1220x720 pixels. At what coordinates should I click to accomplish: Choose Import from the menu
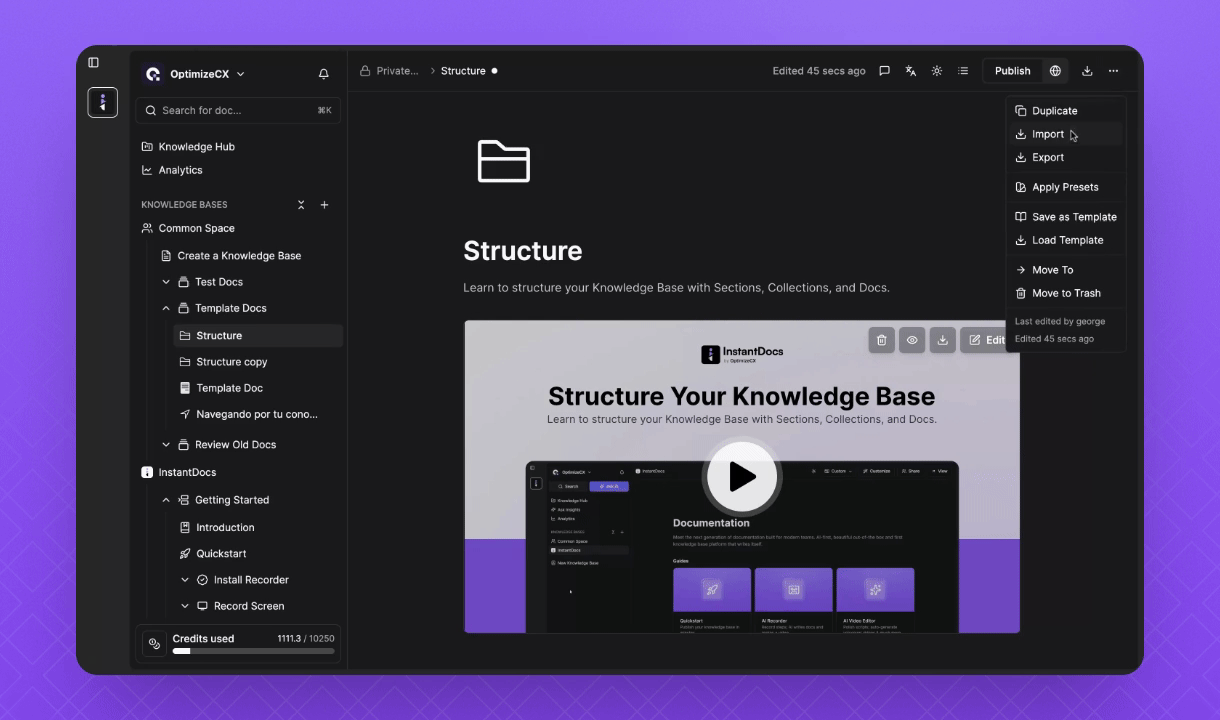click(1066, 134)
